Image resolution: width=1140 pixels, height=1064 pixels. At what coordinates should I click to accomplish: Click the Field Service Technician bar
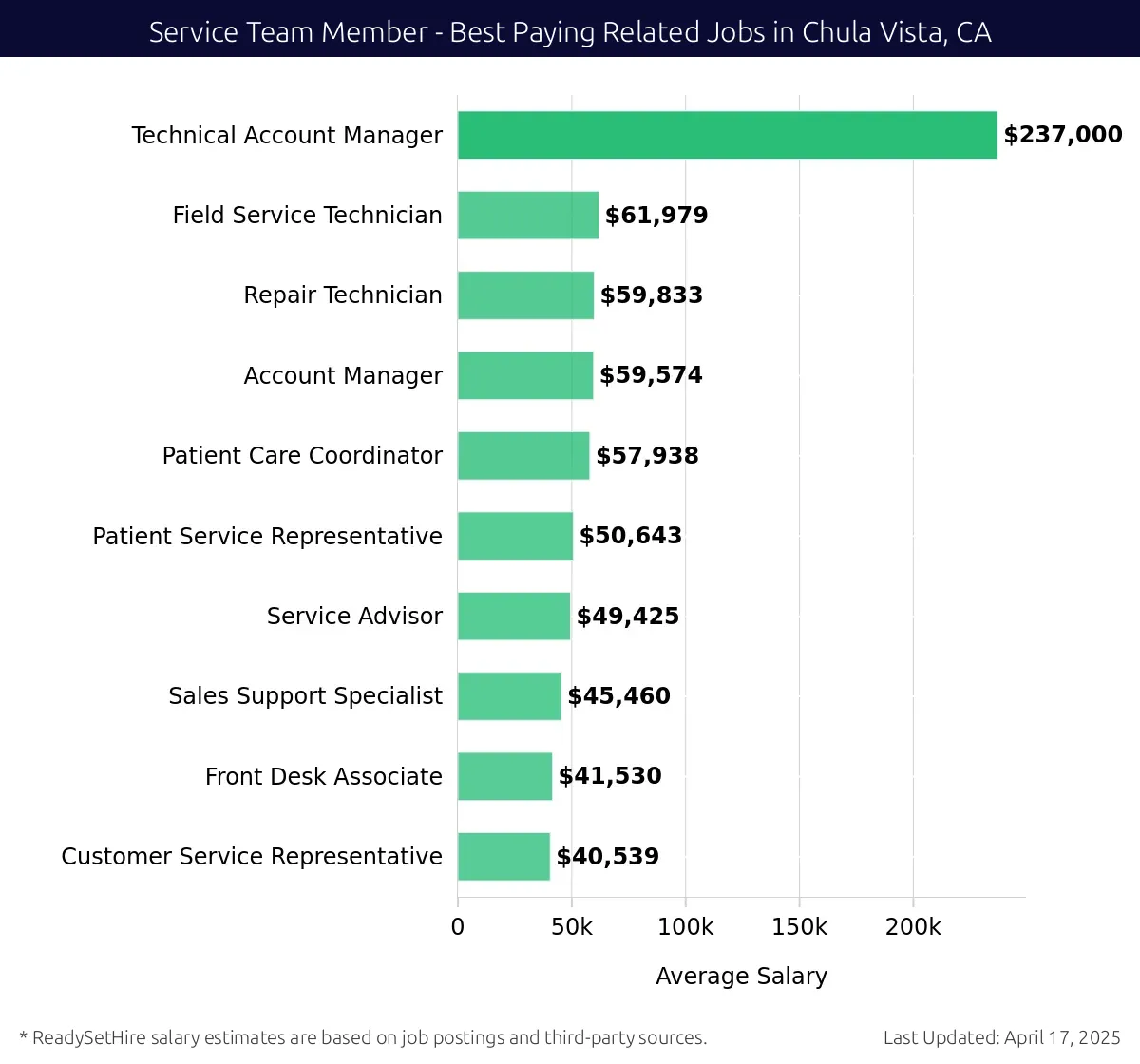(528, 215)
